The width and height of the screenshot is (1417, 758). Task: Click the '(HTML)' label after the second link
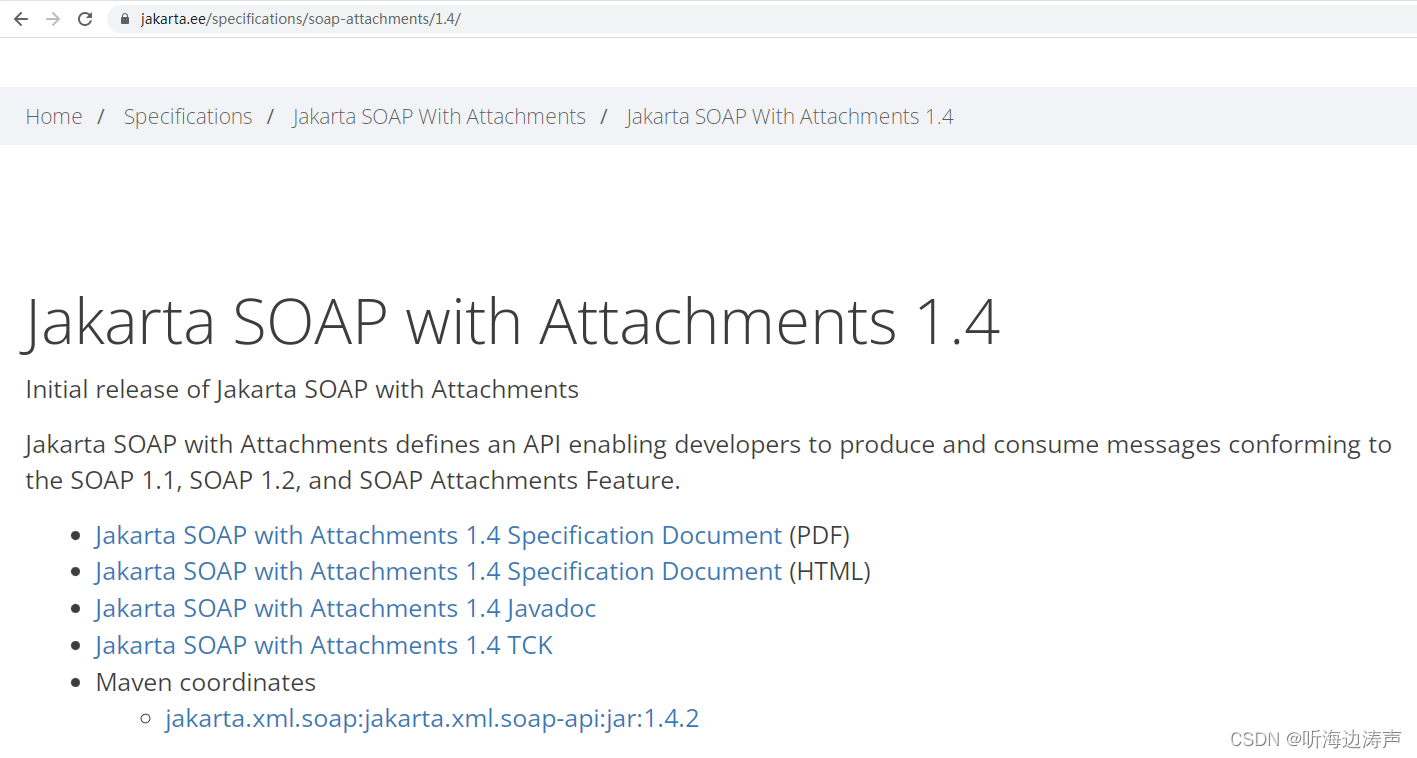[x=830, y=571]
